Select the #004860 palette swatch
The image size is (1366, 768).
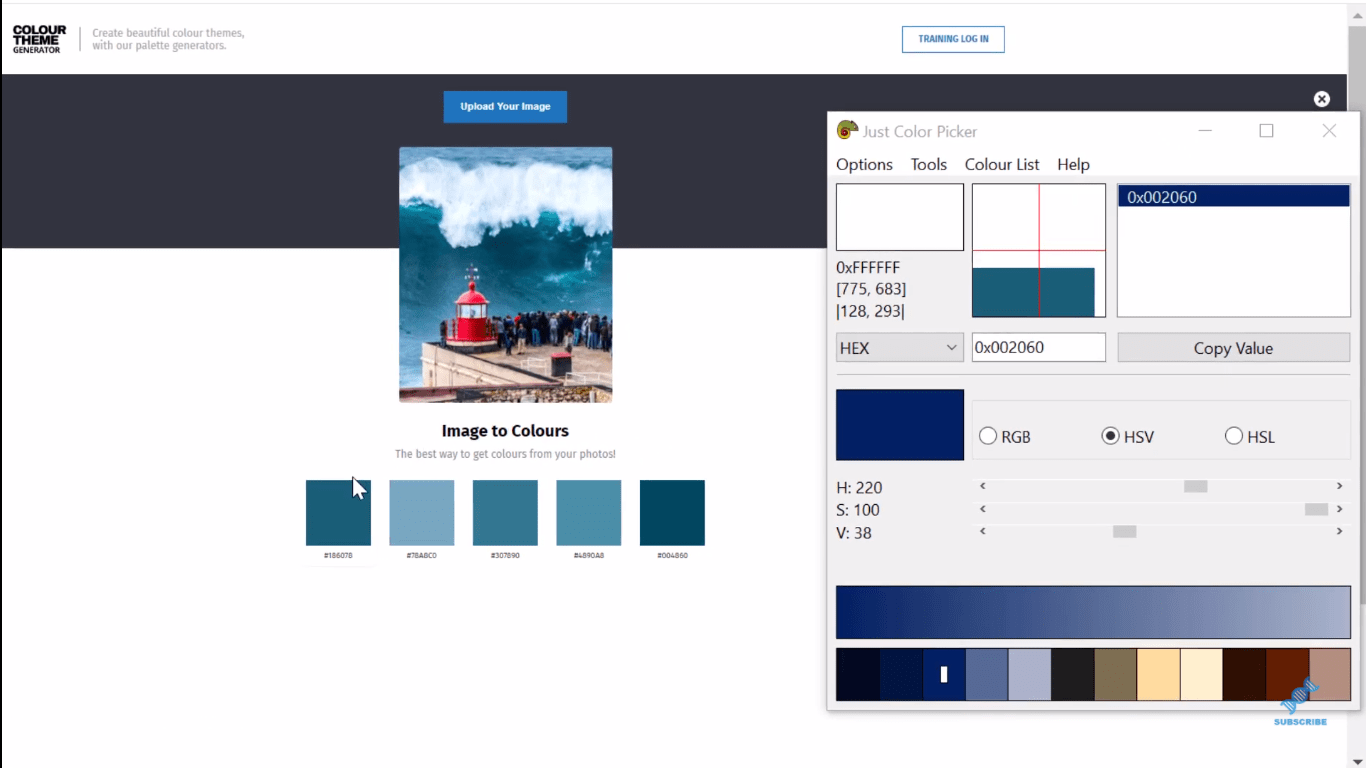(672, 513)
